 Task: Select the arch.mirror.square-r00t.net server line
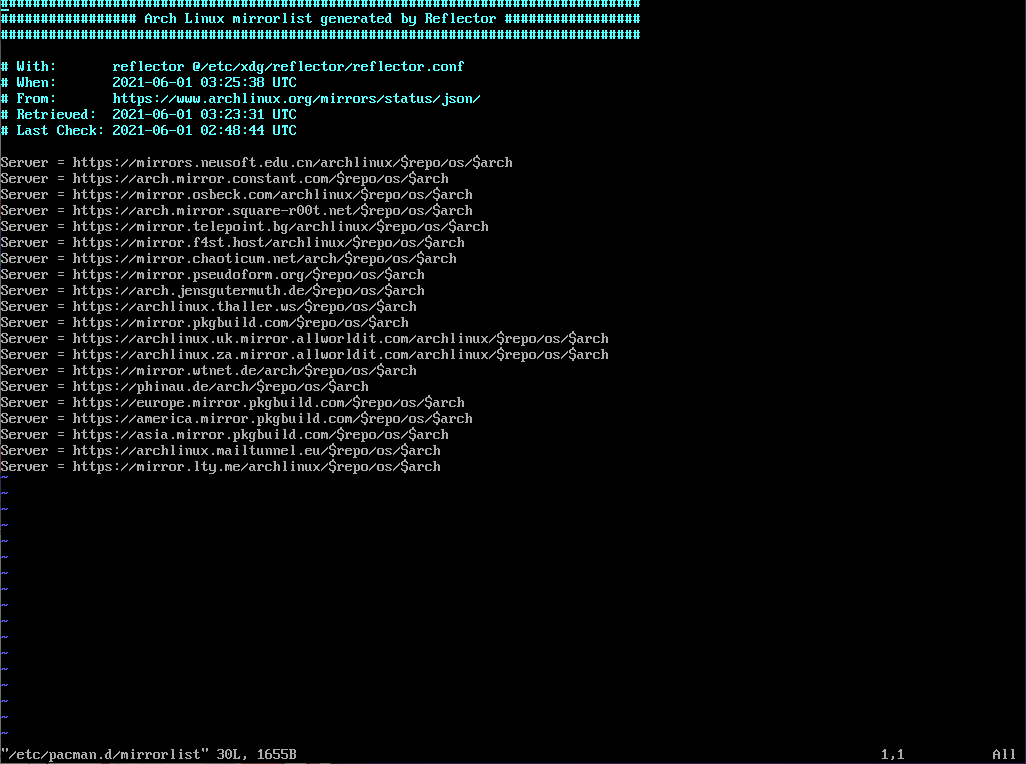point(236,211)
